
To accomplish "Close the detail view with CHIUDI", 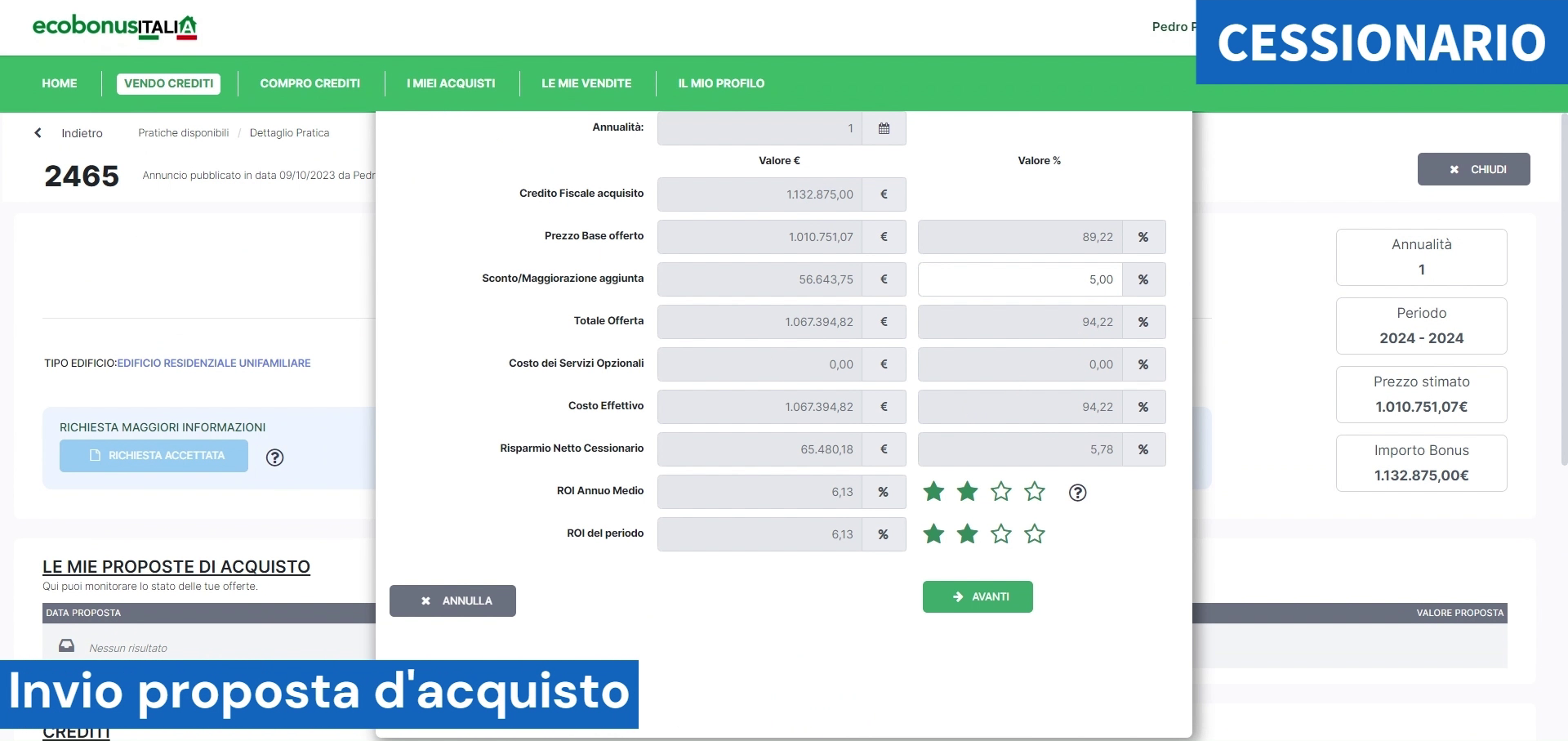I will (1473, 169).
